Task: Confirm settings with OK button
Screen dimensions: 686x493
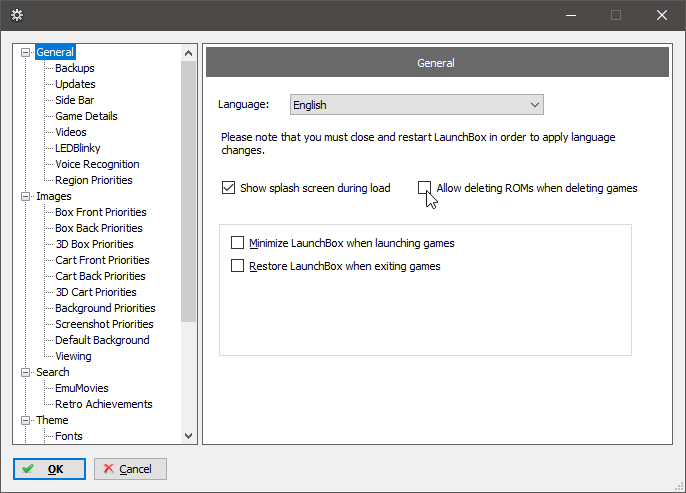Action: coord(49,469)
